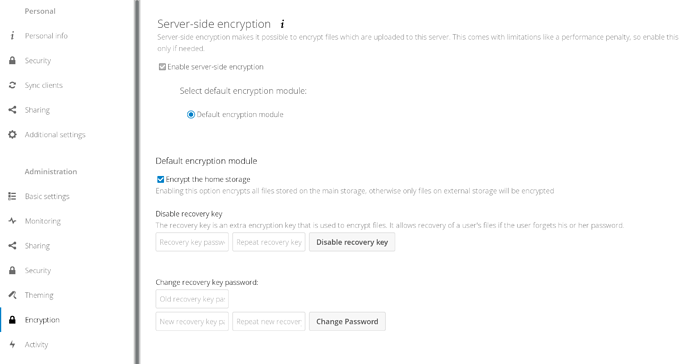Click the Old recovery key password field
The width and height of the screenshot is (690, 364).
click(x=192, y=299)
